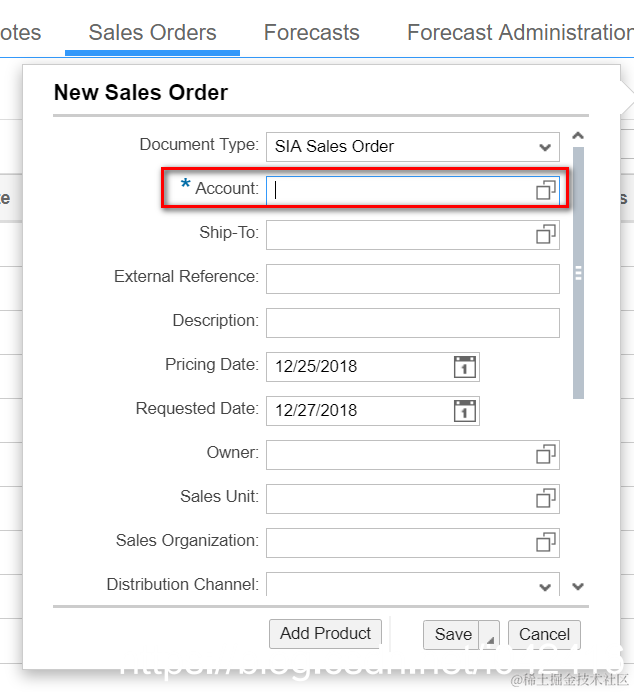Open Save button split arrow menu
634x692 pixels.
click(489, 635)
